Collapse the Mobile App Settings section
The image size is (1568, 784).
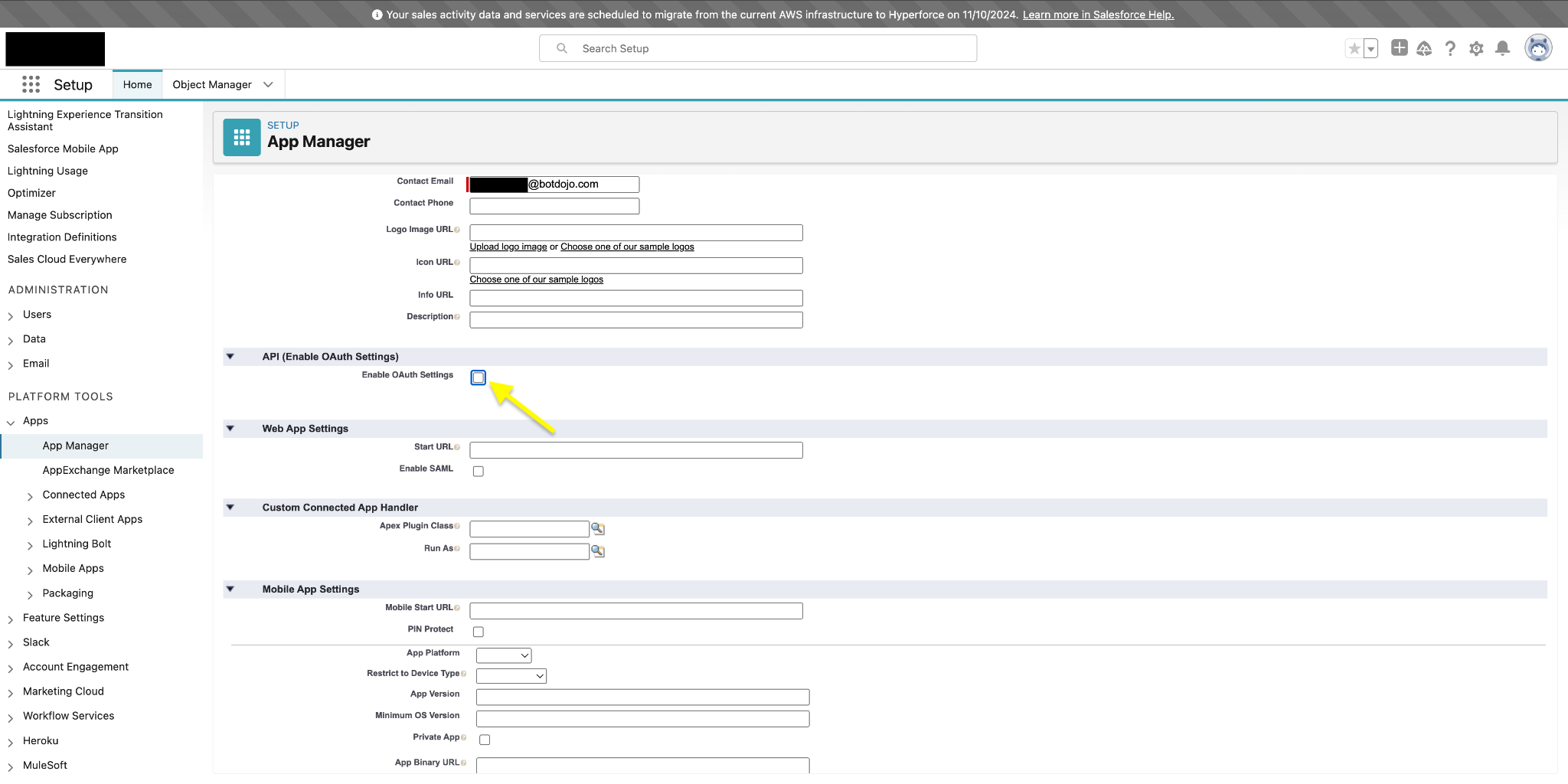coord(230,589)
